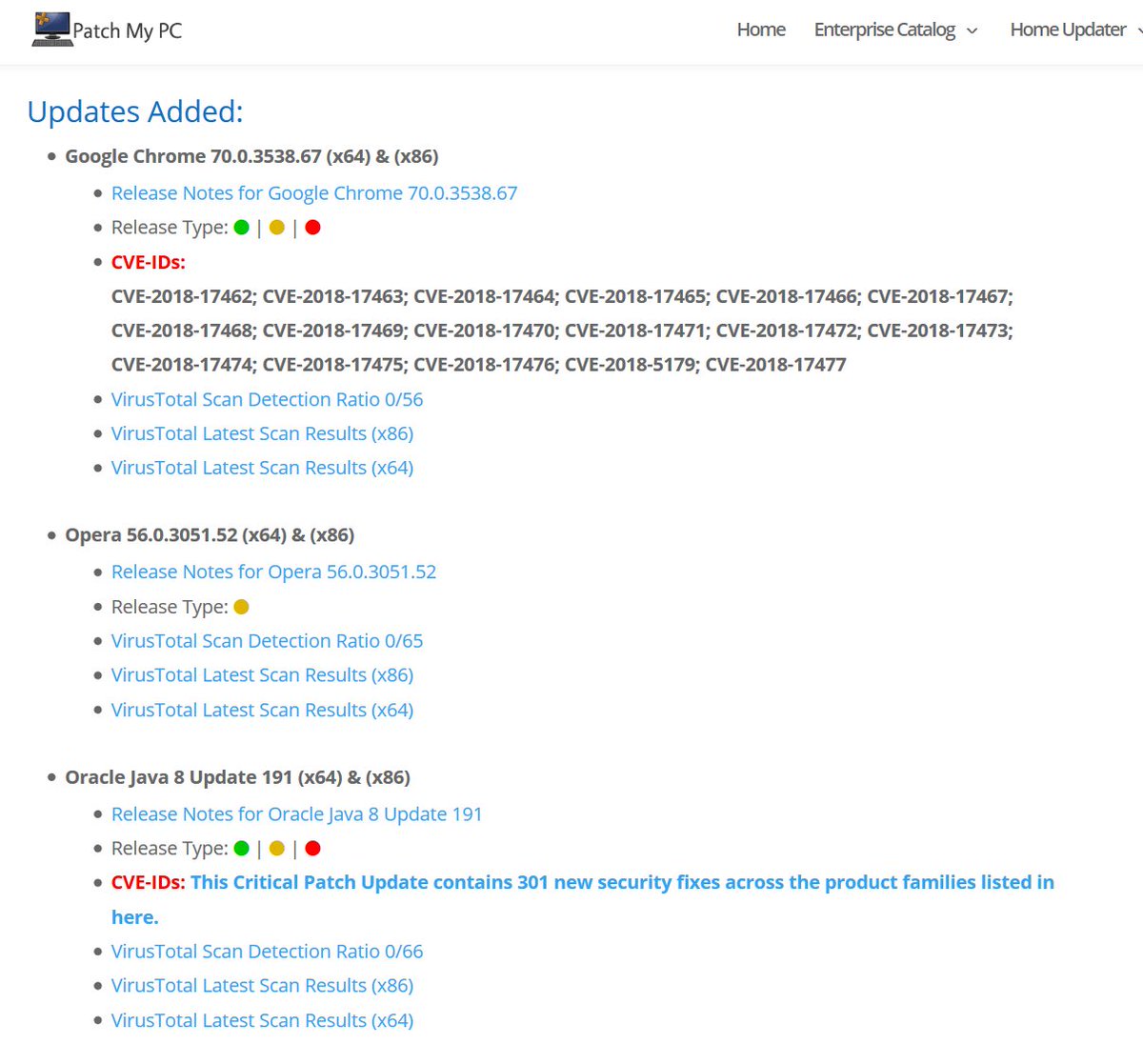Click the green release type dot under Oracle Java
The height and width of the screenshot is (1064, 1143).
(242, 849)
